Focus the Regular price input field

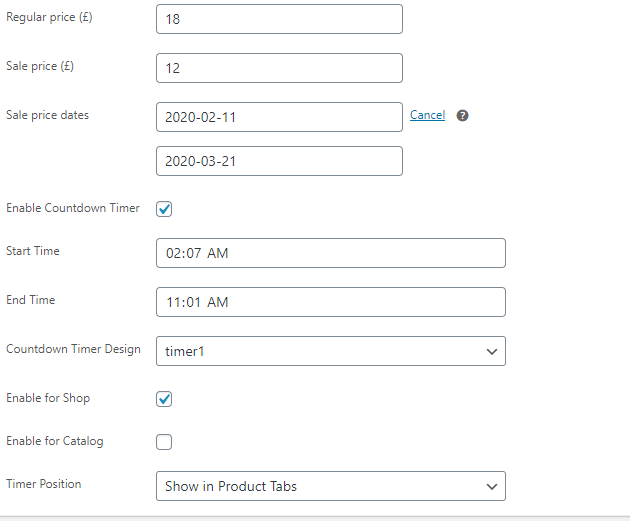(x=279, y=19)
